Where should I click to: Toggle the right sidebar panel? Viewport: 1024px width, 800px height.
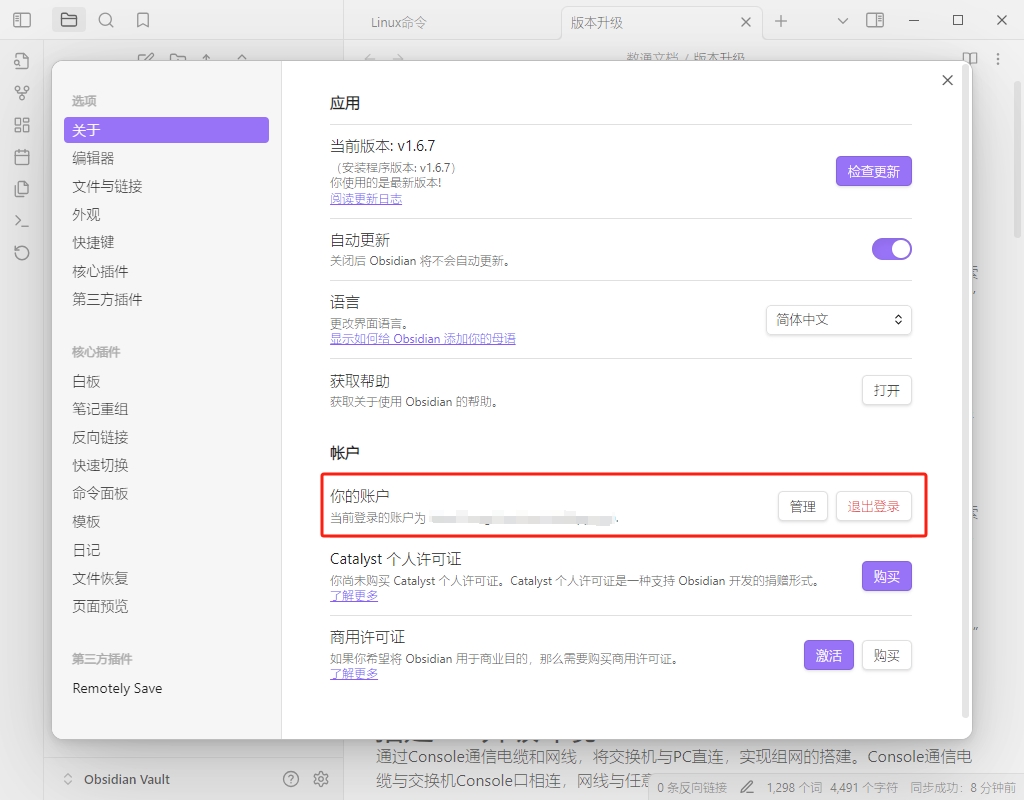(x=875, y=20)
